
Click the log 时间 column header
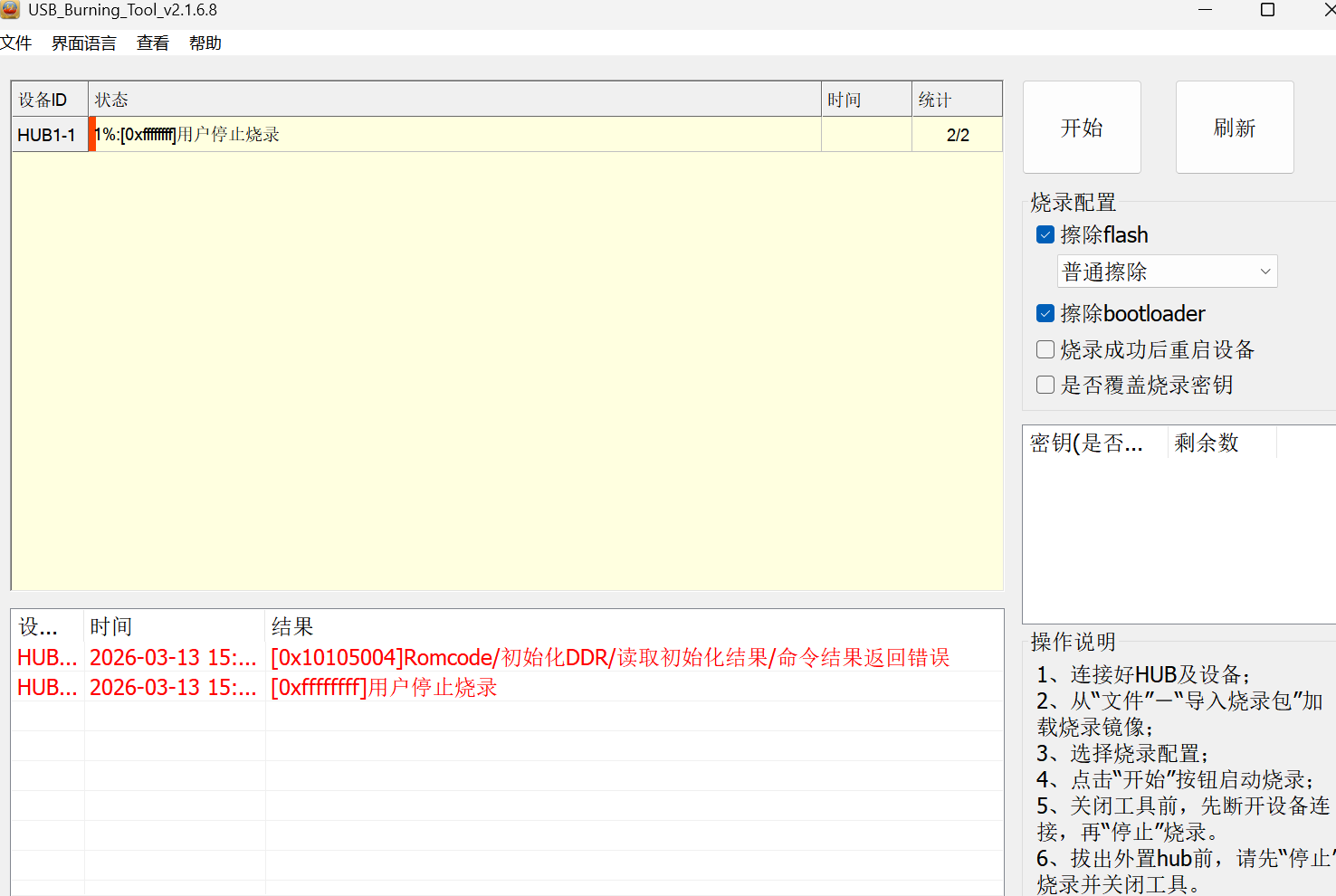[x=175, y=626]
